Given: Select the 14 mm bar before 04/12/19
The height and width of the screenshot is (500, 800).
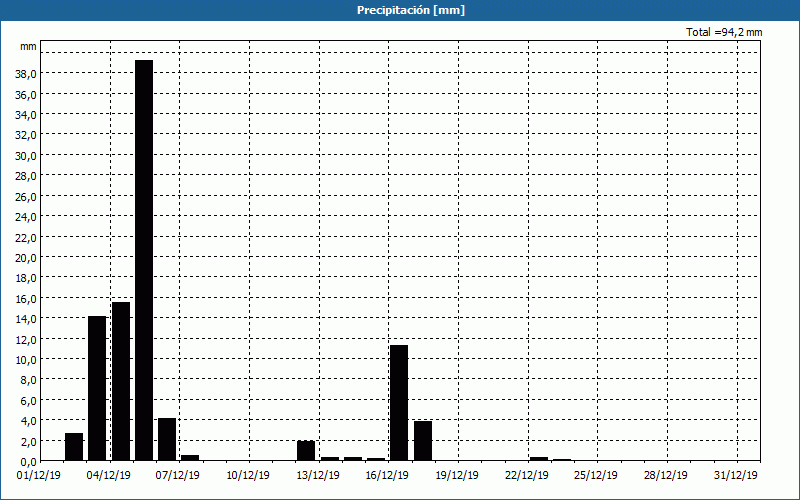Looking at the screenshot, I should click(x=97, y=388).
